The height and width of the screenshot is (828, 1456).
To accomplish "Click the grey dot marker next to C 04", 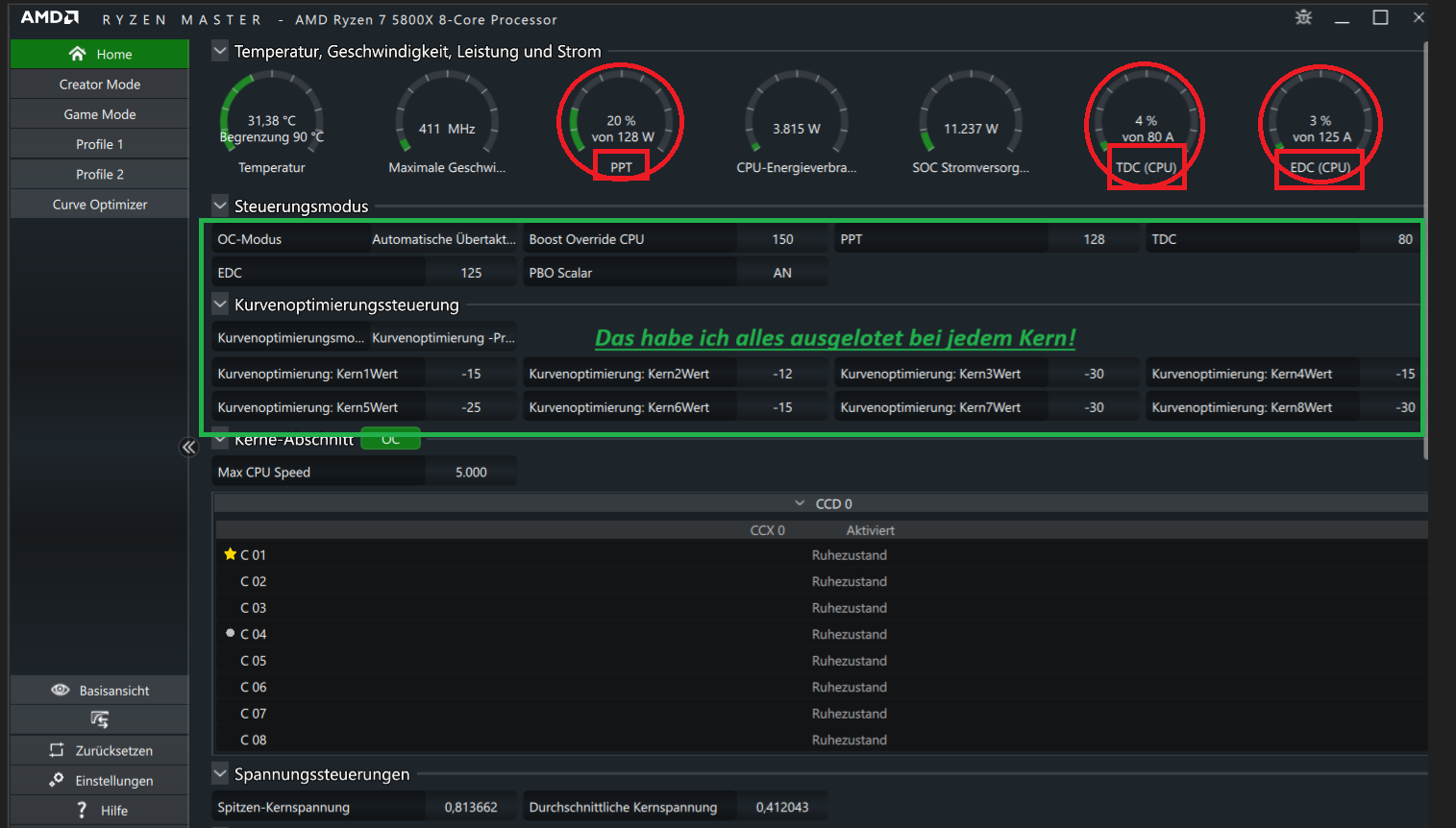I will [230, 633].
